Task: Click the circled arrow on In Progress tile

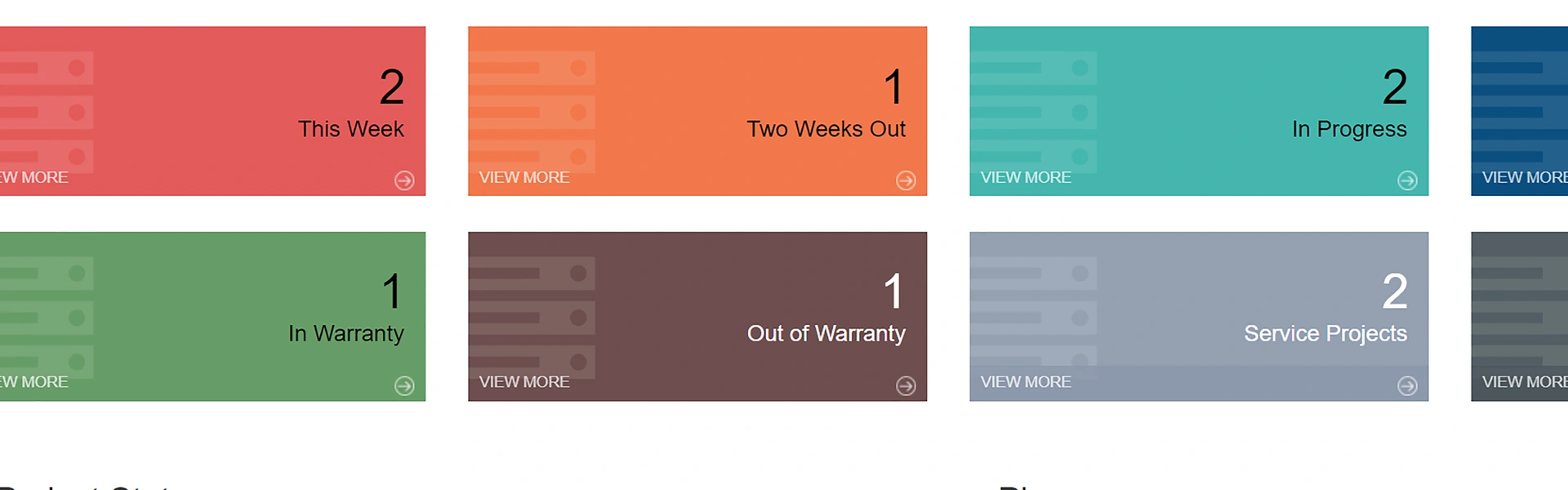Action: pos(1407,180)
